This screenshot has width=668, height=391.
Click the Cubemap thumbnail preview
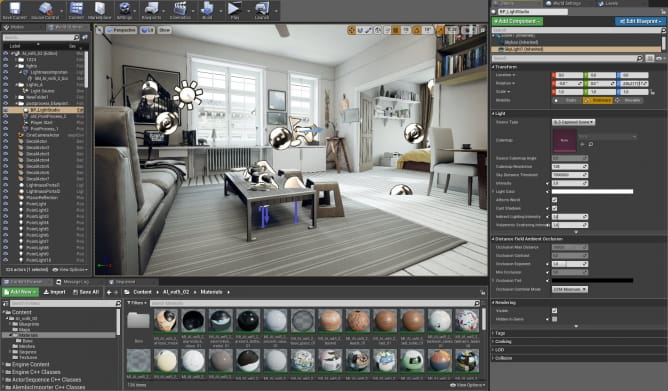564,141
